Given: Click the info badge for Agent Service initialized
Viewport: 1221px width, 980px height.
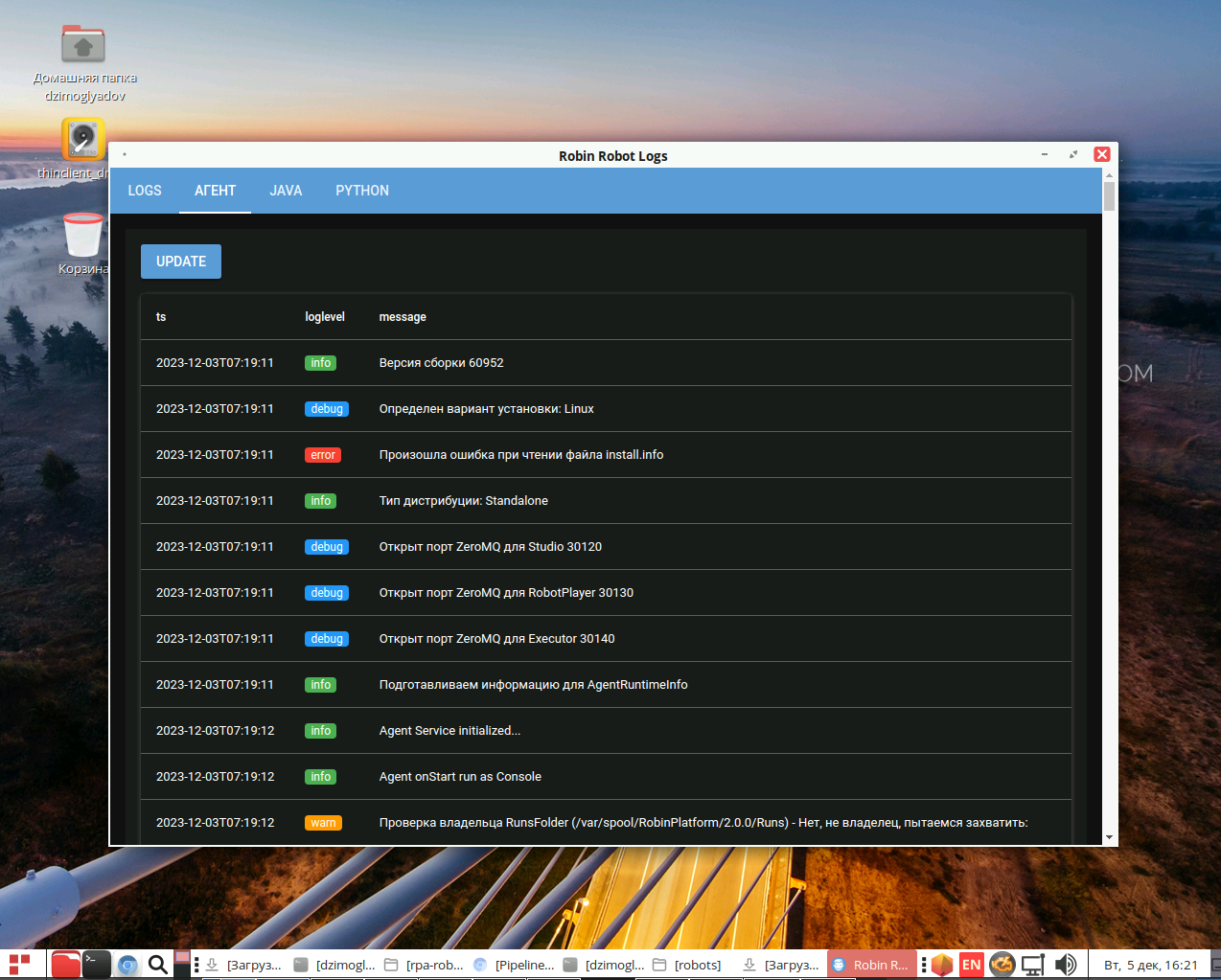Looking at the screenshot, I should pos(321,731).
